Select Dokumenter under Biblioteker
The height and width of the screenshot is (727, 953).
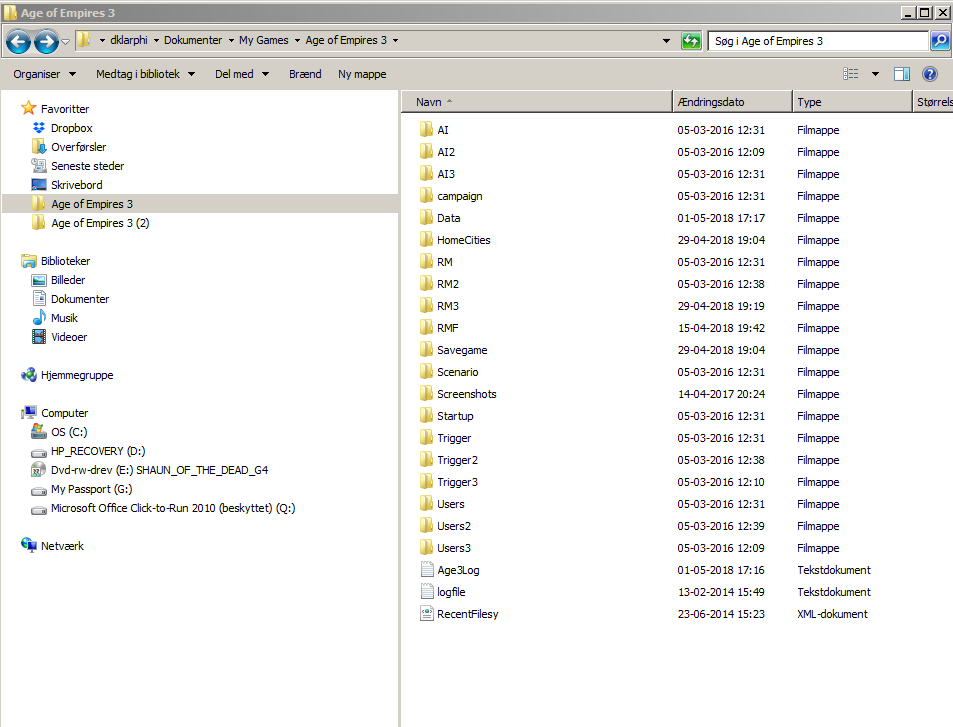point(80,298)
